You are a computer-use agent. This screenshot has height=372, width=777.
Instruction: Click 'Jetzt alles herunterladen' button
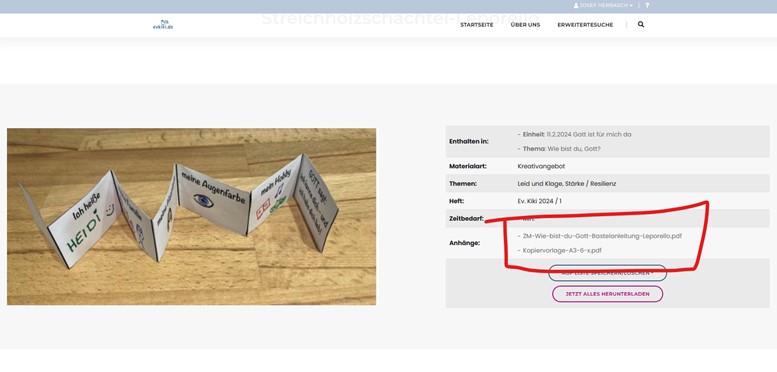pyautogui.click(x=608, y=294)
